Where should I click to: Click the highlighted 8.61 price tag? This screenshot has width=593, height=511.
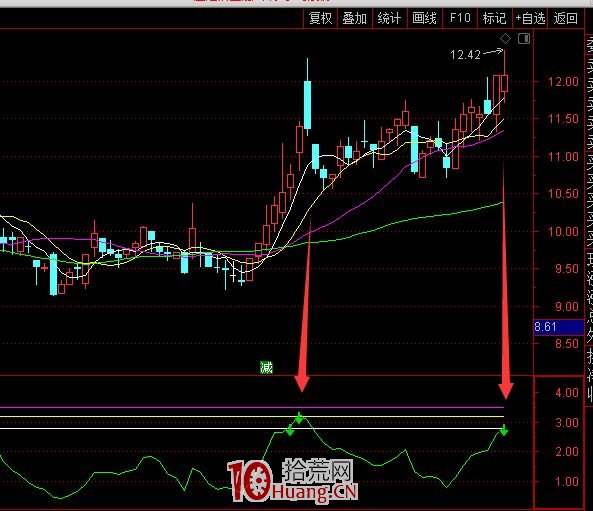(559, 327)
